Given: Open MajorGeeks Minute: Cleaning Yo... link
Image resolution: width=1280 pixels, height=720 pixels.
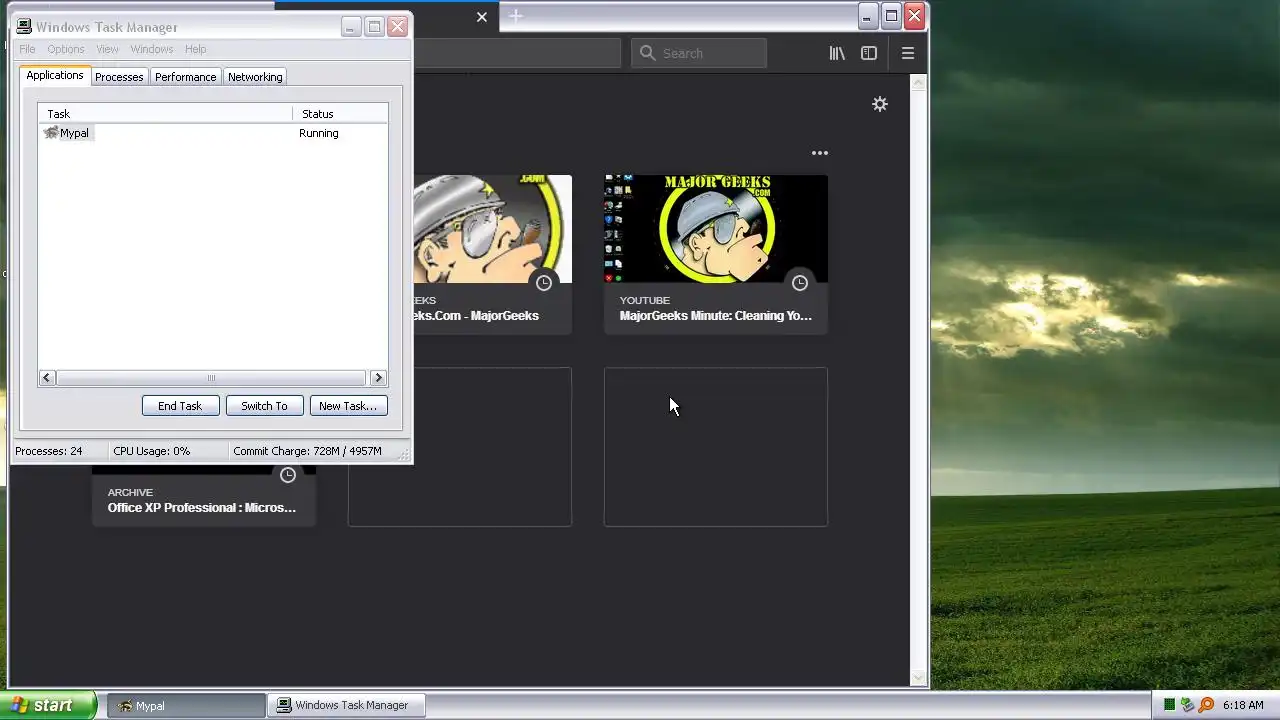Looking at the screenshot, I should pos(716,316).
